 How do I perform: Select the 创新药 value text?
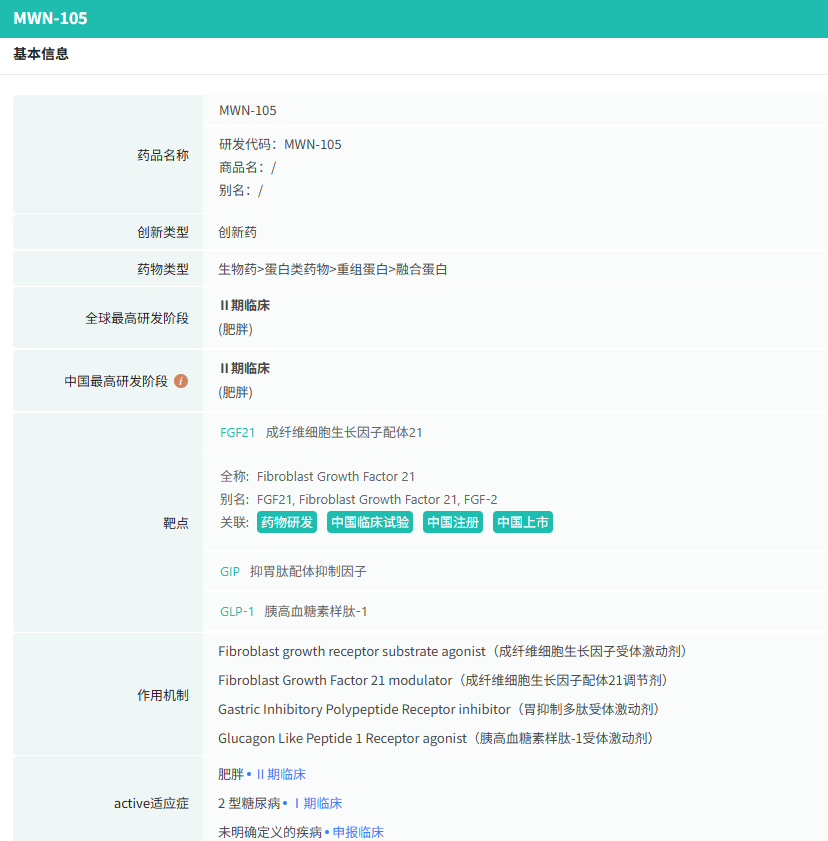pyautogui.click(x=238, y=232)
